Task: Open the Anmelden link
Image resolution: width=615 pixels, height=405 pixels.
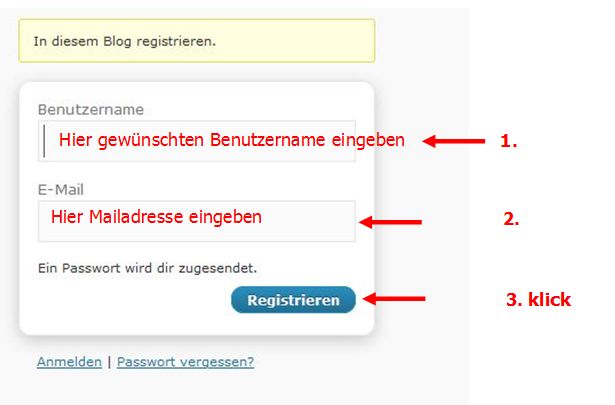Action: [69, 362]
